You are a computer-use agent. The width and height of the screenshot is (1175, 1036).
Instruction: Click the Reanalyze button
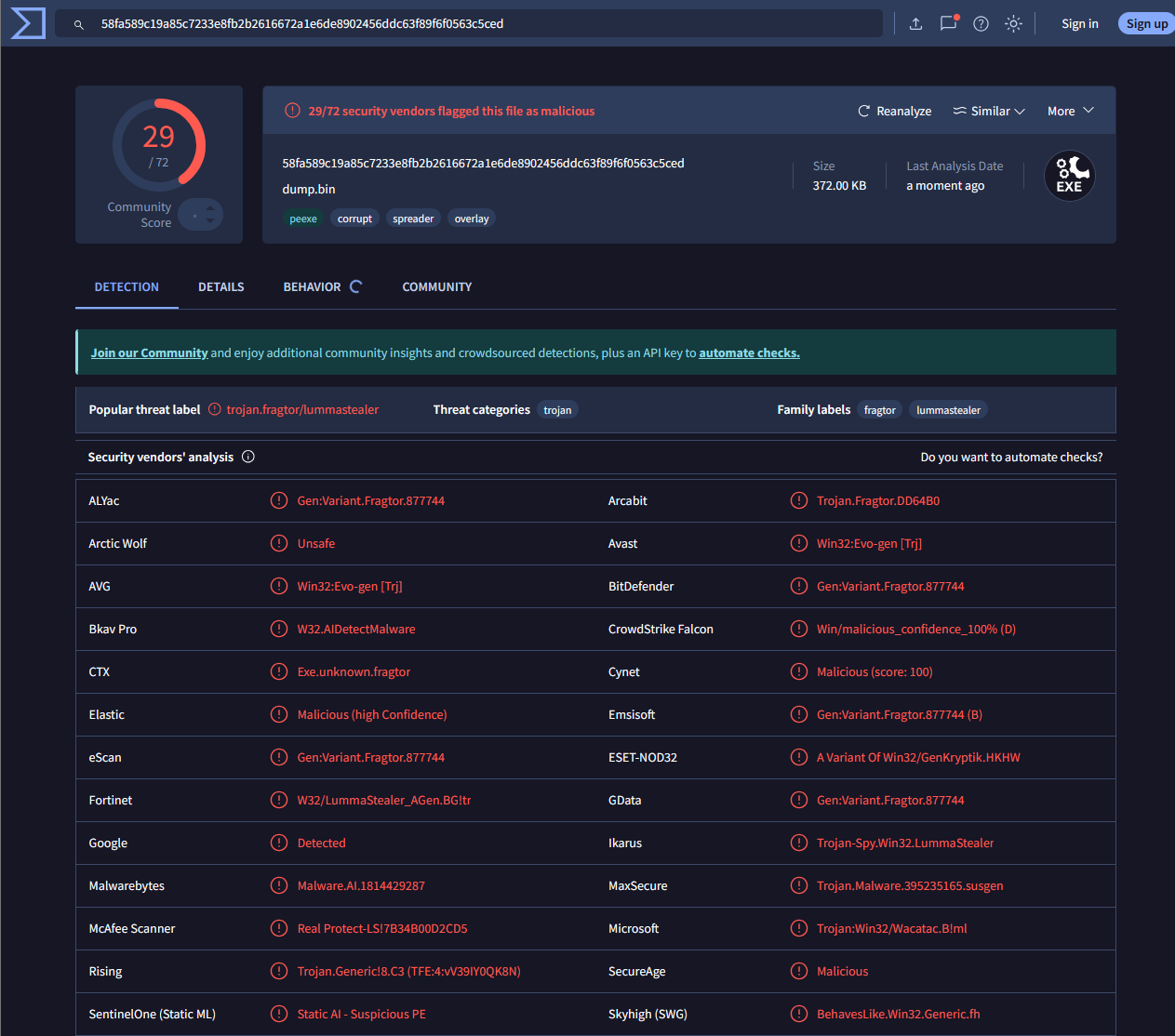(894, 111)
